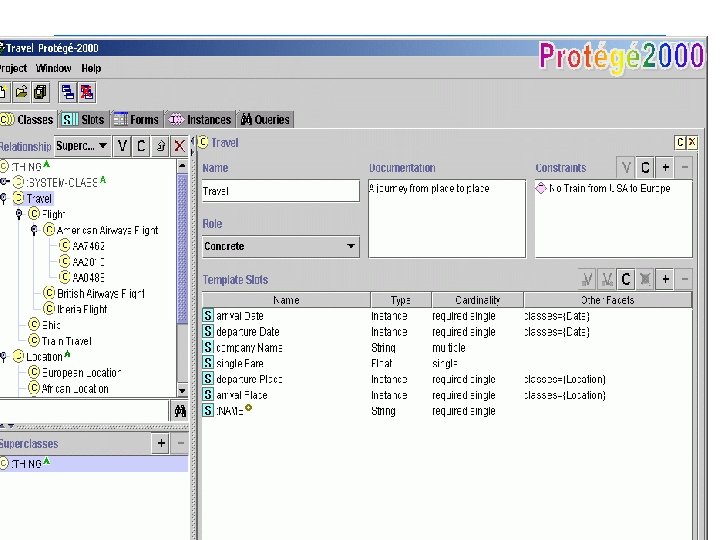Click the C (create class) button in Relationship bar
Viewport: 720px width, 540px height.
[141, 146]
